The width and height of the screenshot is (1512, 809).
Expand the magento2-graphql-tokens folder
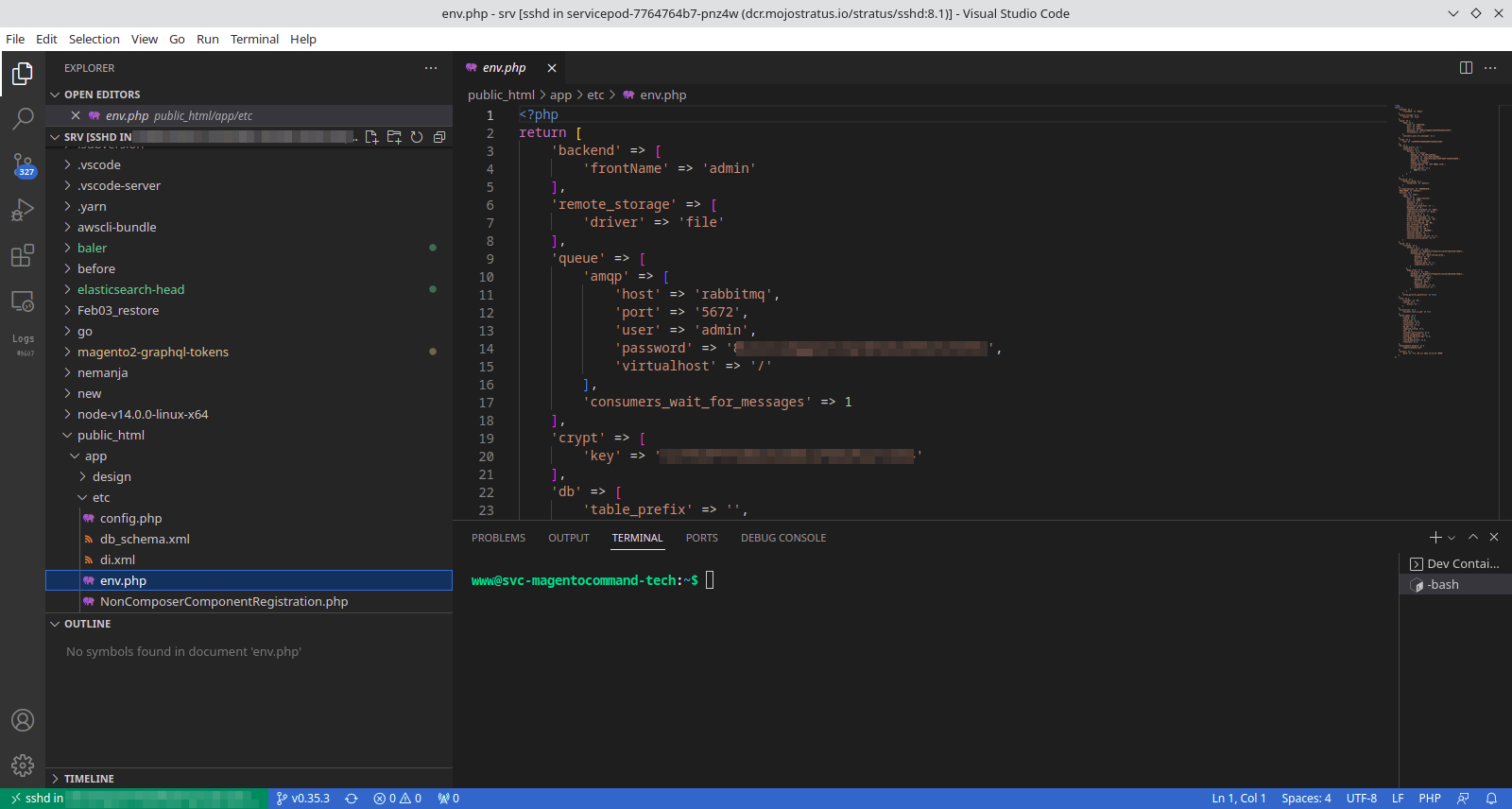click(x=152, y=353)
